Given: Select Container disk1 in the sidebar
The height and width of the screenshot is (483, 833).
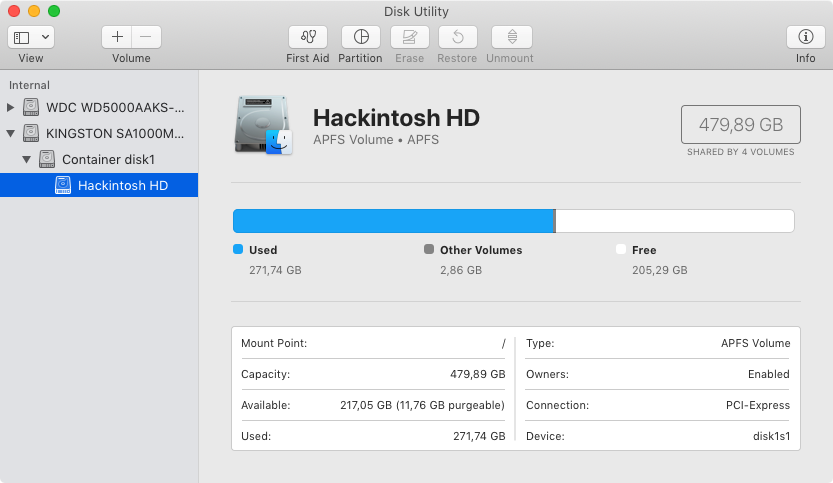Looking at the screenshot, I should [x=108, y=159].
